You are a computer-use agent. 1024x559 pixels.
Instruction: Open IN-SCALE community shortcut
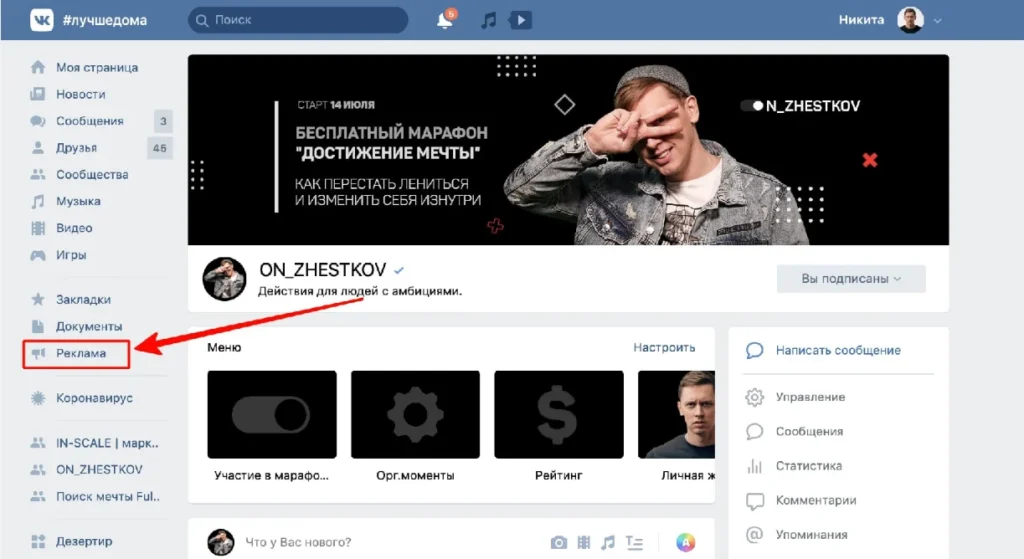tap(107, 443)
